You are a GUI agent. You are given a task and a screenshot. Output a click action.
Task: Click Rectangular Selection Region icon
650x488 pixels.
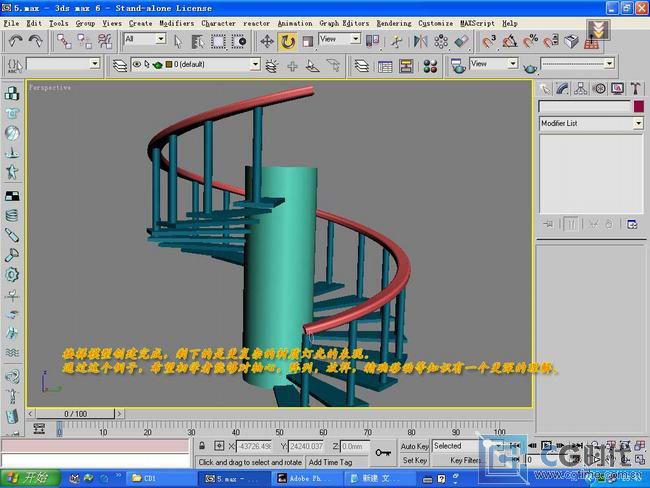(x=218, y=41)
